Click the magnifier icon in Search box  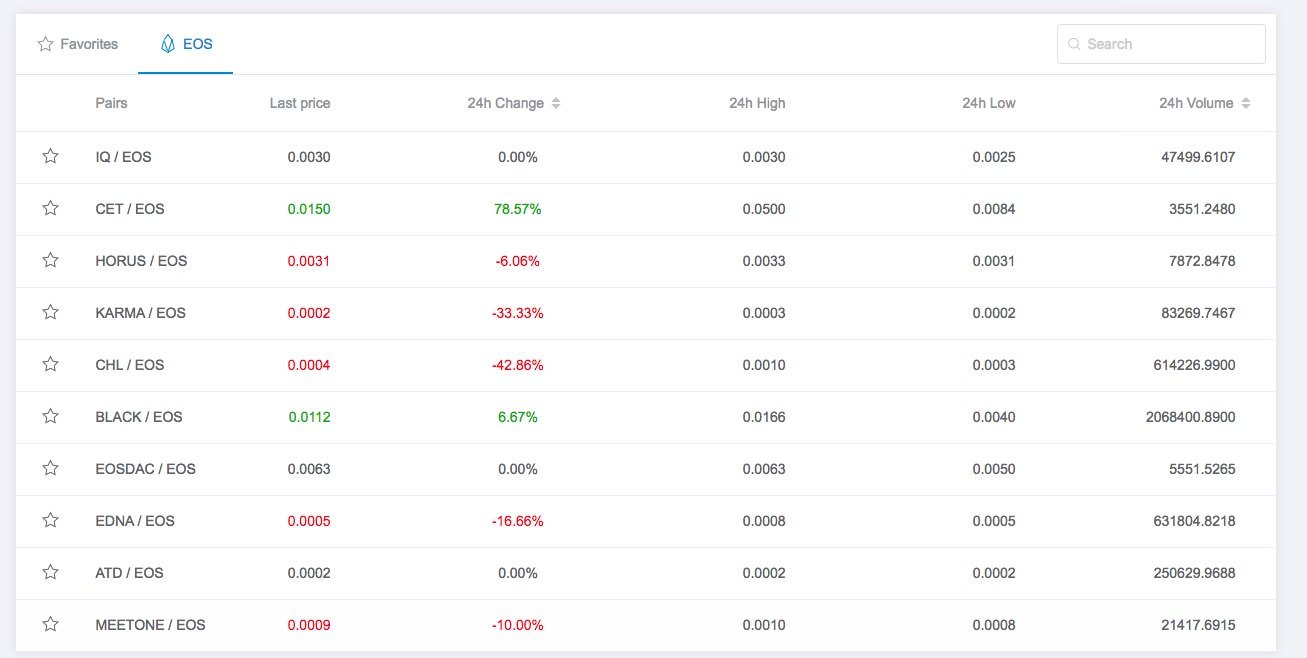1074,44
